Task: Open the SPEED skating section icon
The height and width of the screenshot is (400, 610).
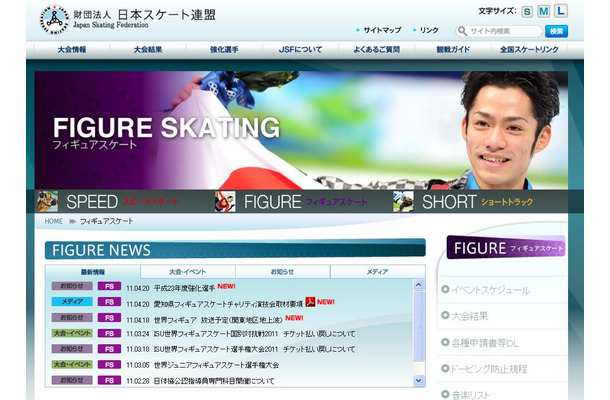Action: [x=47, y=201]
